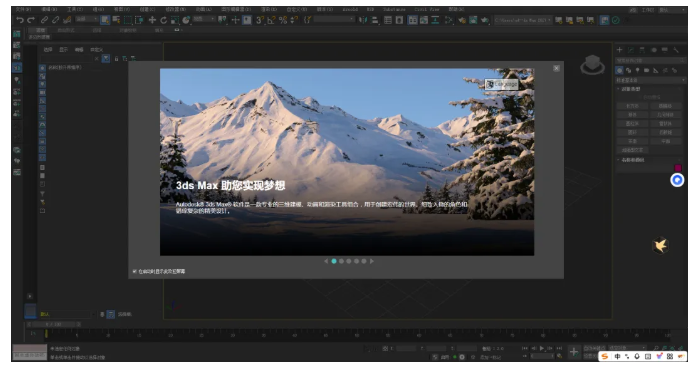Viewport: 696px width, 376px height.
Task: Toggle Percent Snap button
Action: point(283,20)
